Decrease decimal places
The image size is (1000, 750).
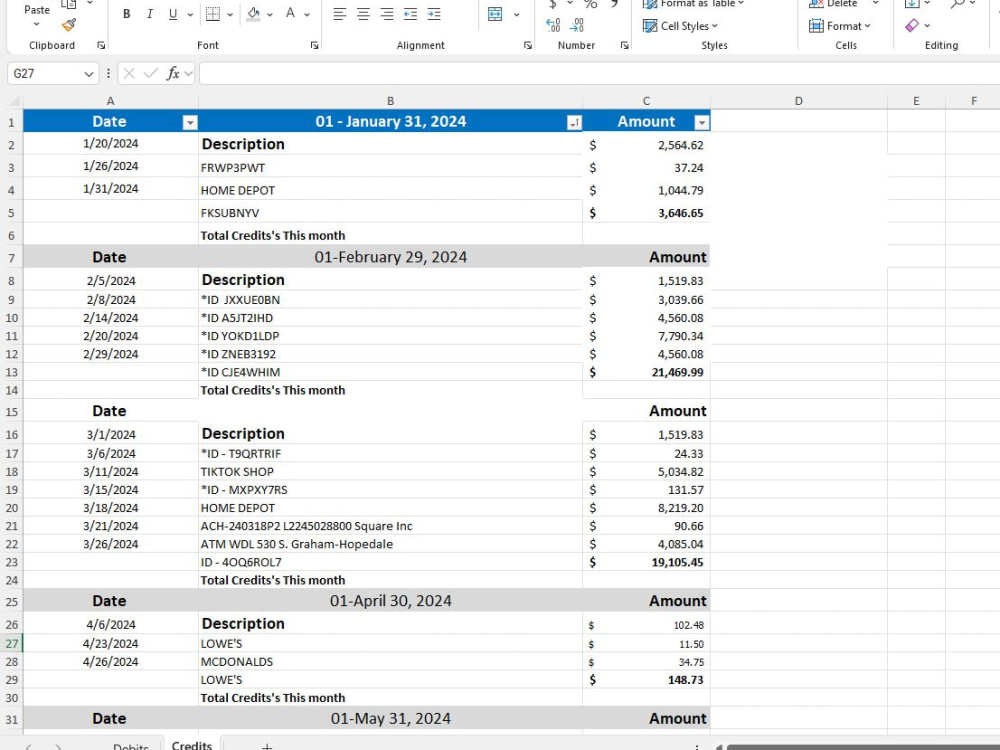click(x=577, y=25)
